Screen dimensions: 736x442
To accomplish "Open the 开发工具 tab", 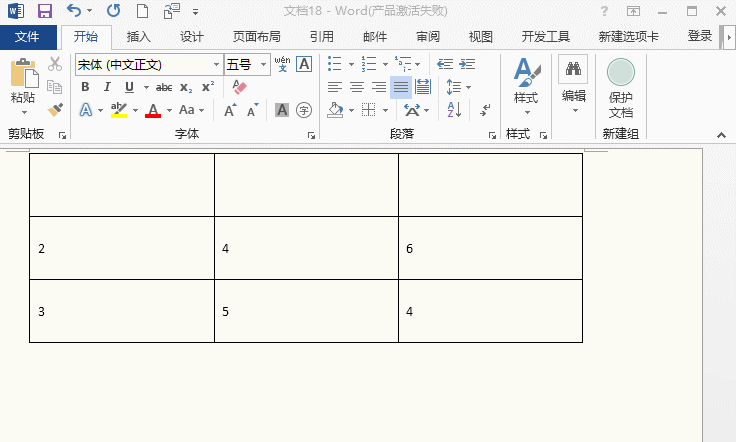I will point(545,37).
